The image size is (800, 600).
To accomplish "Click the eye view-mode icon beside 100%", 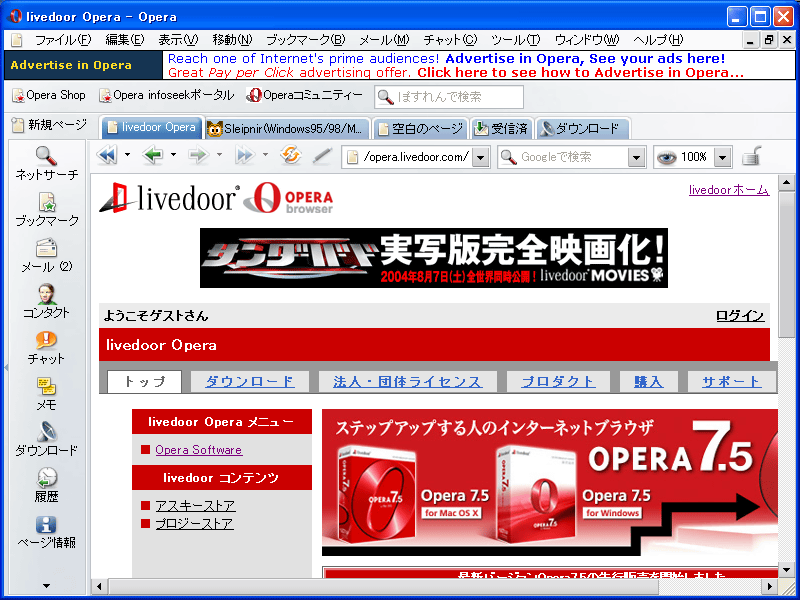I will pyautogui.click(x=666, y=157).
